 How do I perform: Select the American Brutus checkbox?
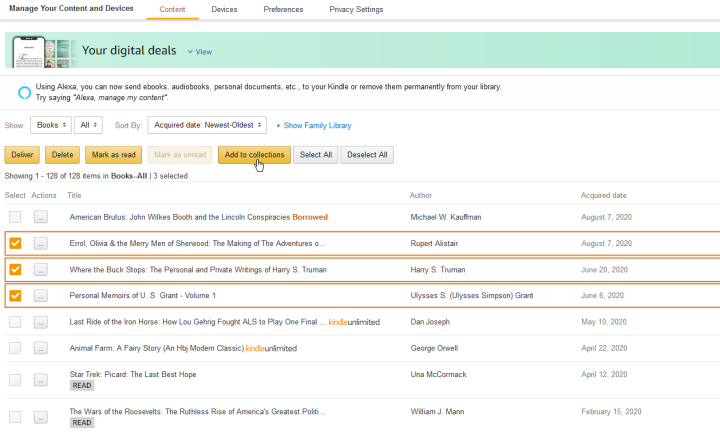click(x=15, y=217)
